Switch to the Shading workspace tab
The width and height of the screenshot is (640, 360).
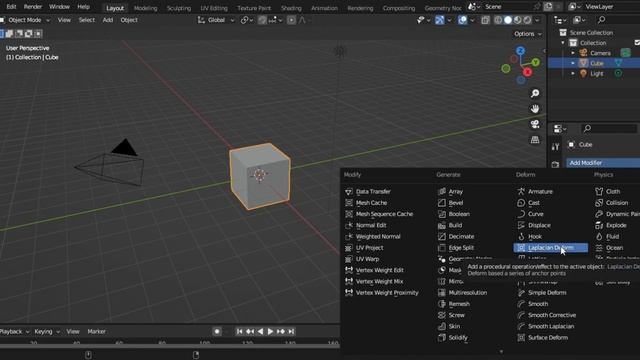click(291, 8)
